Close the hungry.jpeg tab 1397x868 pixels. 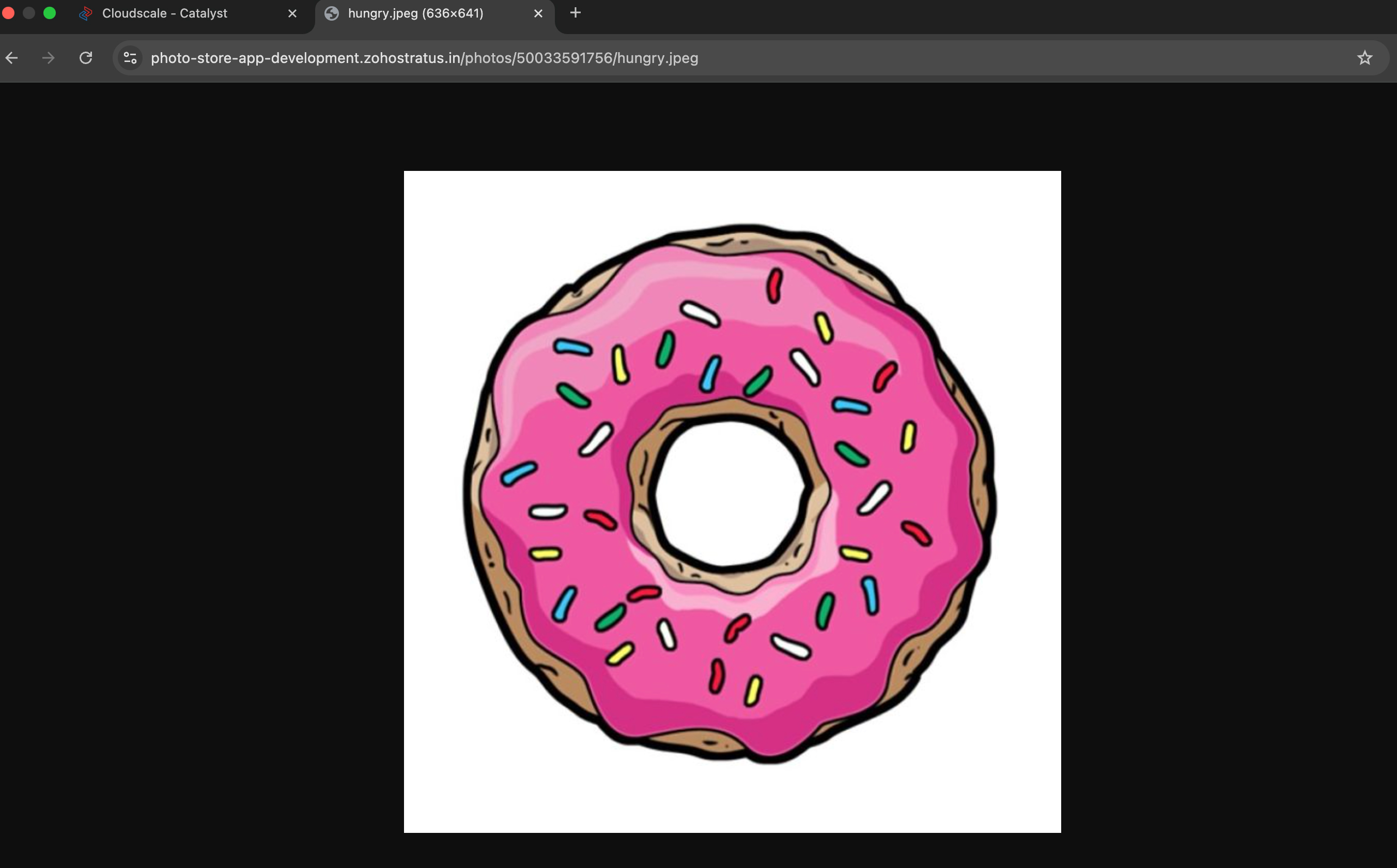538,13
